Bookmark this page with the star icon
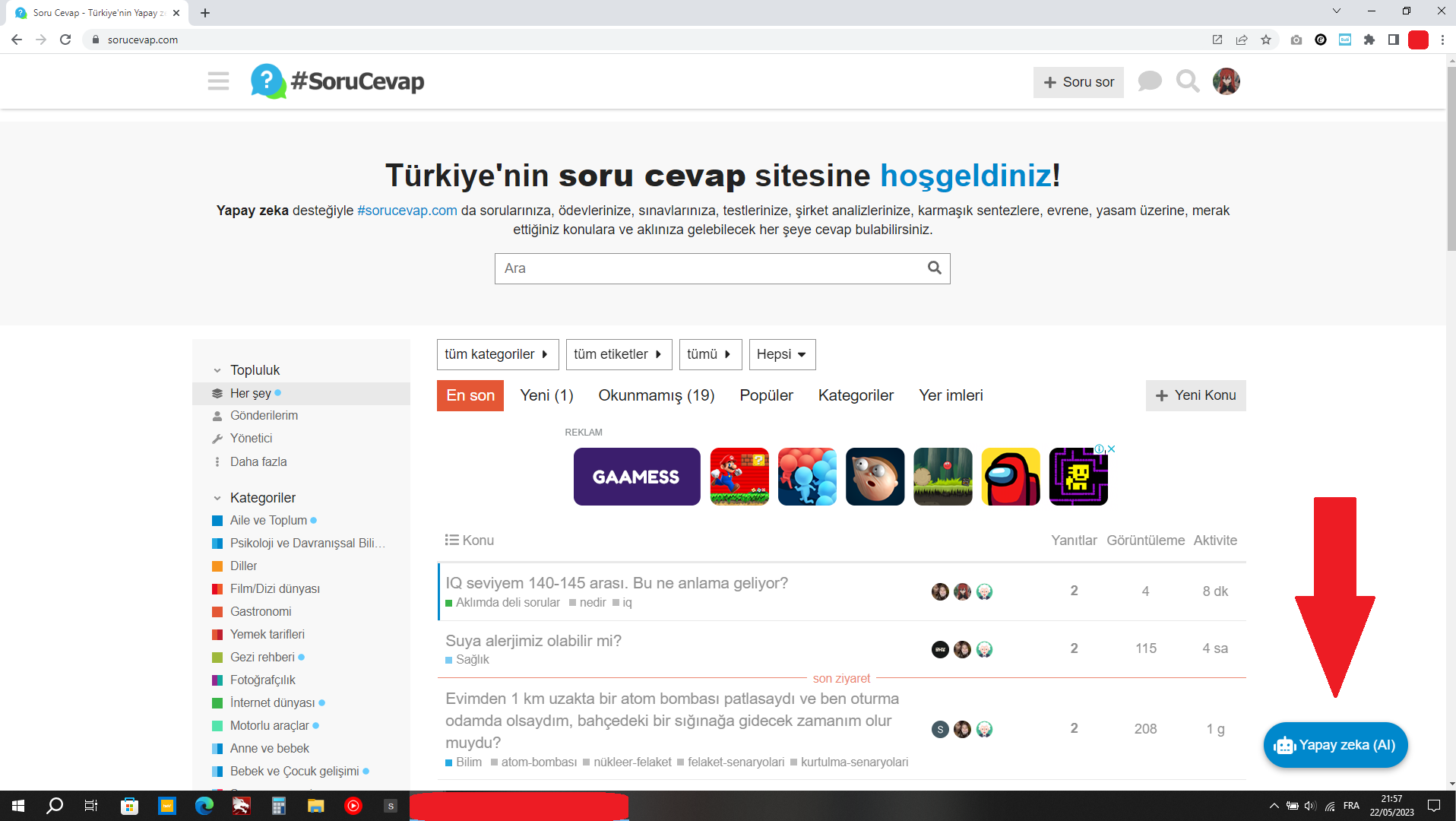The height and width of the screenshot is (821, 1456). tap(1266, 40)
